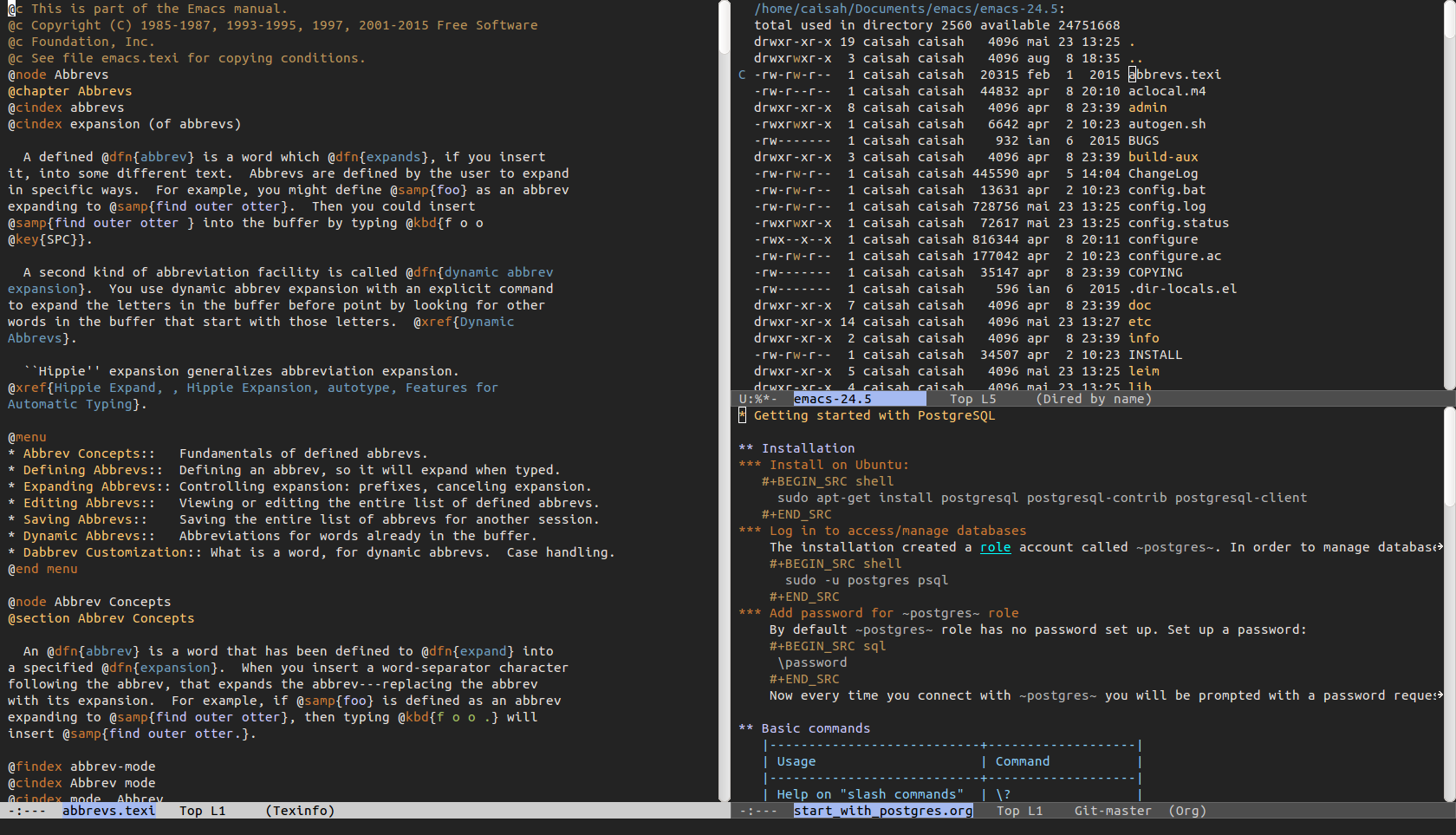Open the build-aux directory in Dired

1163,157
